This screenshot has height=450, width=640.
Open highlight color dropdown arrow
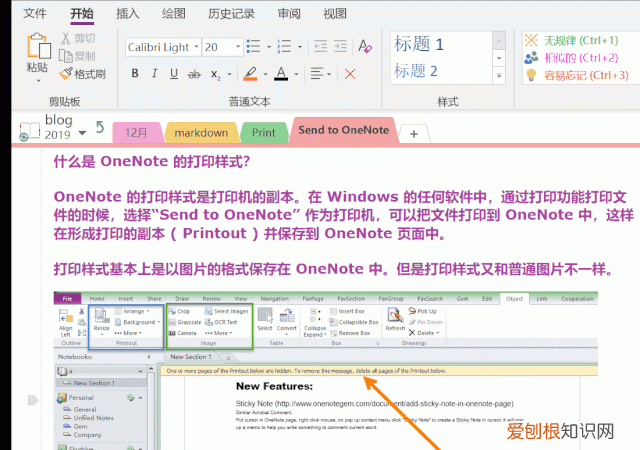pos(265,74)
